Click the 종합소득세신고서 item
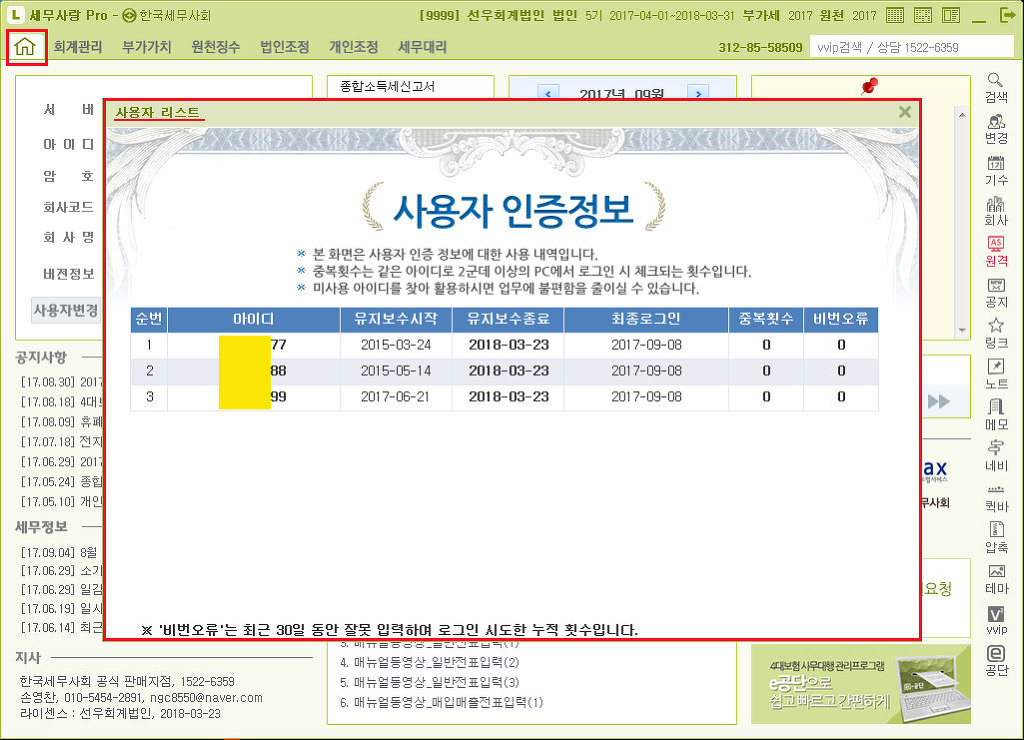The width and height of the screenshot is (1024, 740). click(387, 86)
